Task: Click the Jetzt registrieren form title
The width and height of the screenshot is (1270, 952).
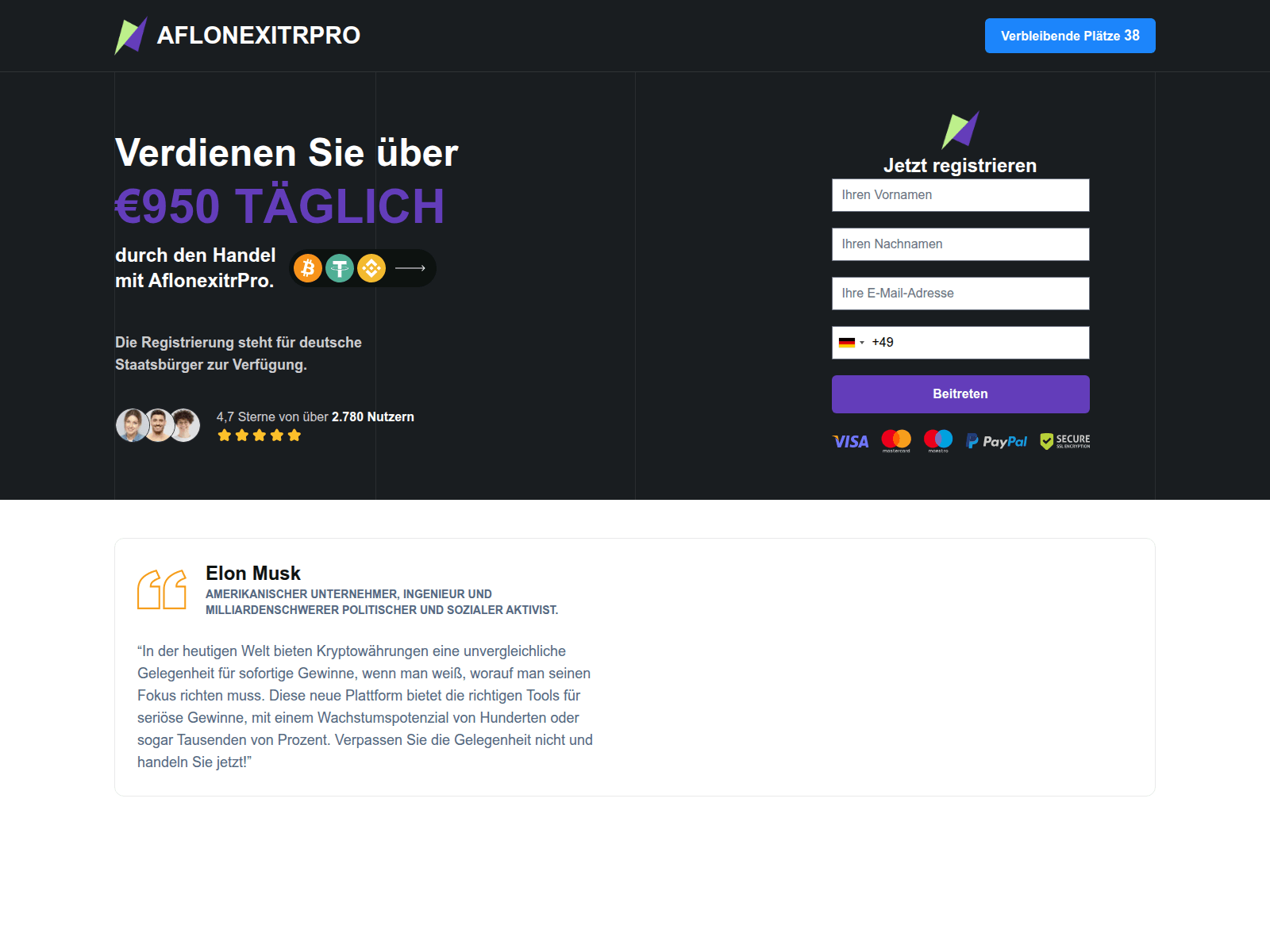Action: pyautogui.click(x=960, y=166)
